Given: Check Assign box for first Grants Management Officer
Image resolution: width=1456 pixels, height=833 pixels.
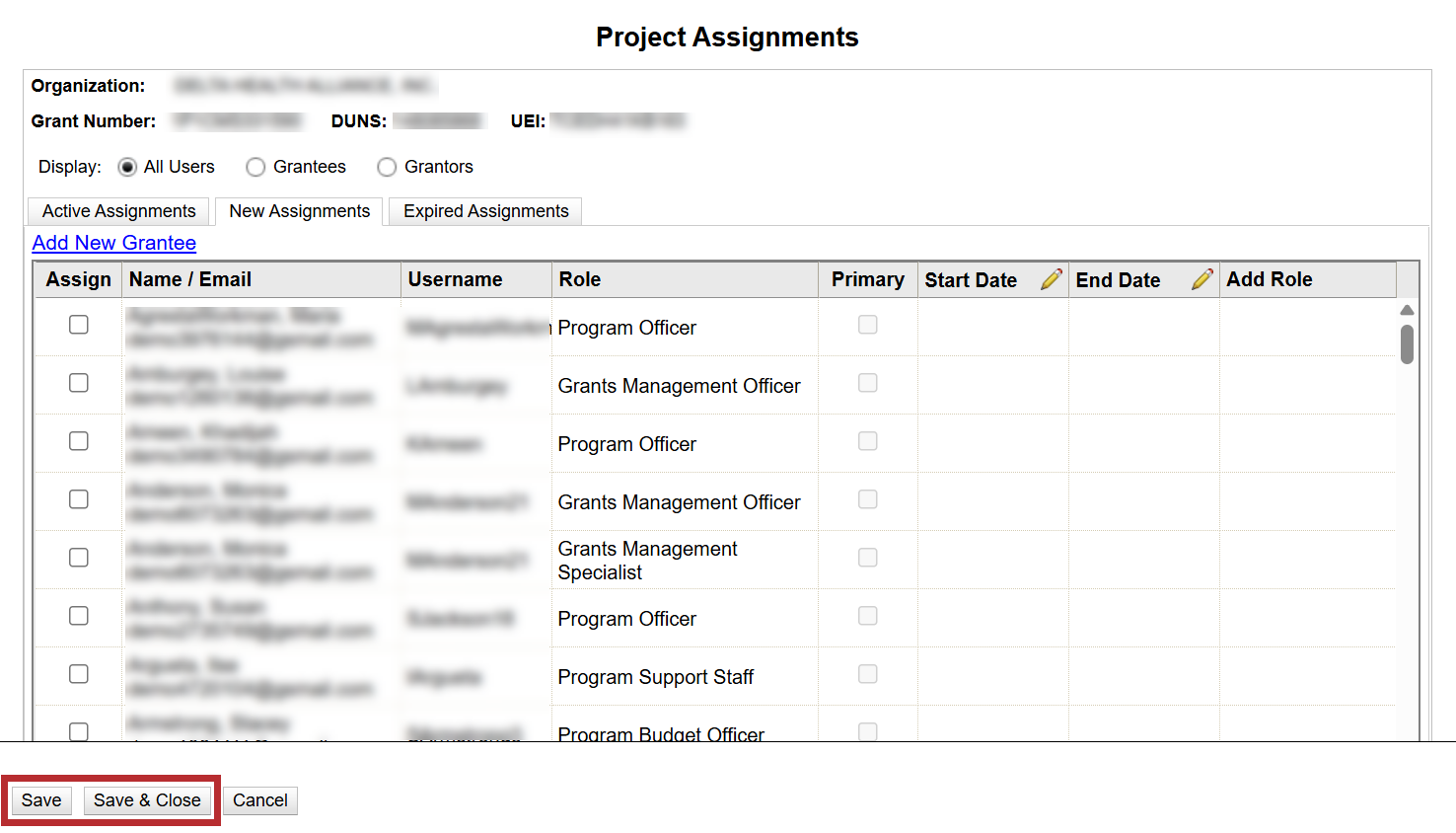Looking at the screenshot, I should pos(79,383).
